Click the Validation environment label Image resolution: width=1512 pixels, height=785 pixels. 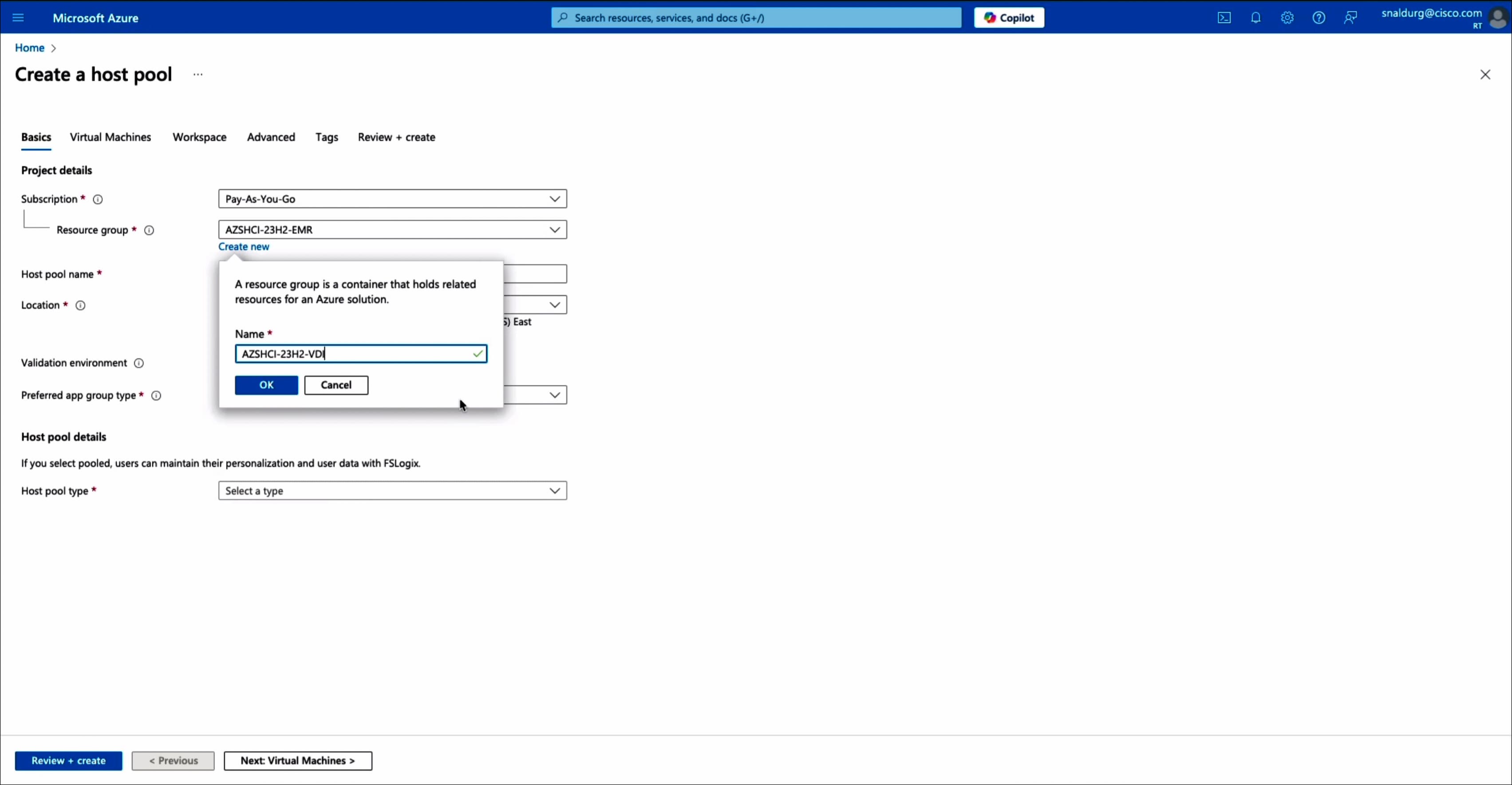point(74,363)
